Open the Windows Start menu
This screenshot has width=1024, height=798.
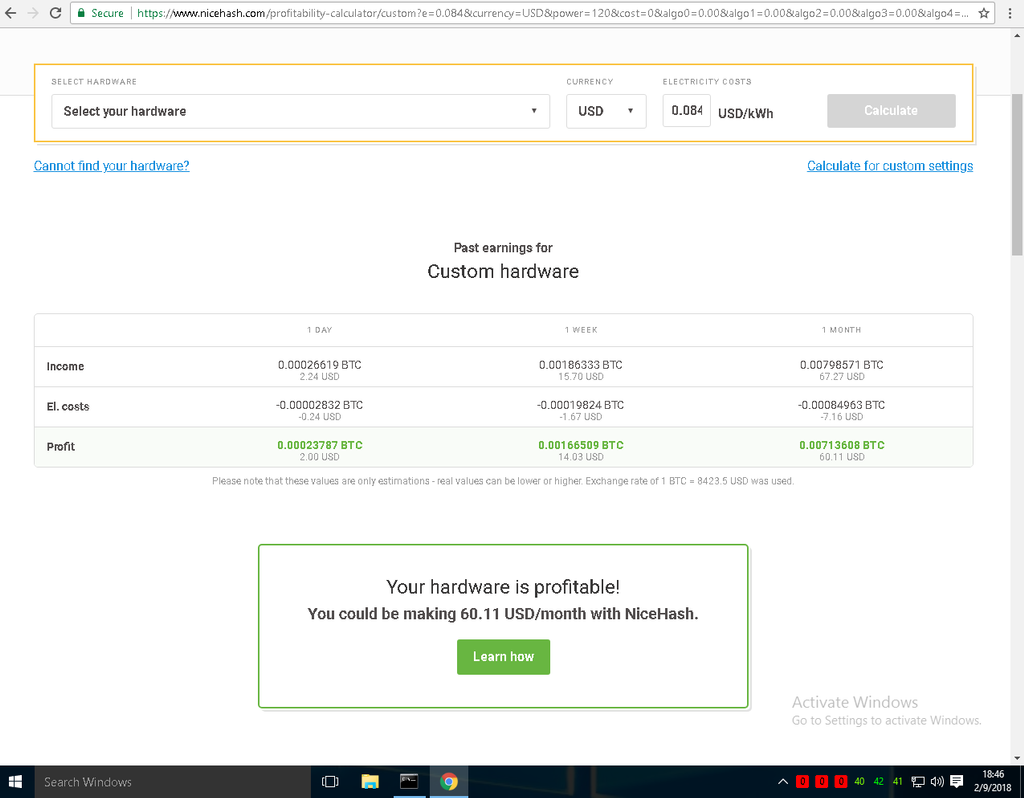click(x=16, y=782)
